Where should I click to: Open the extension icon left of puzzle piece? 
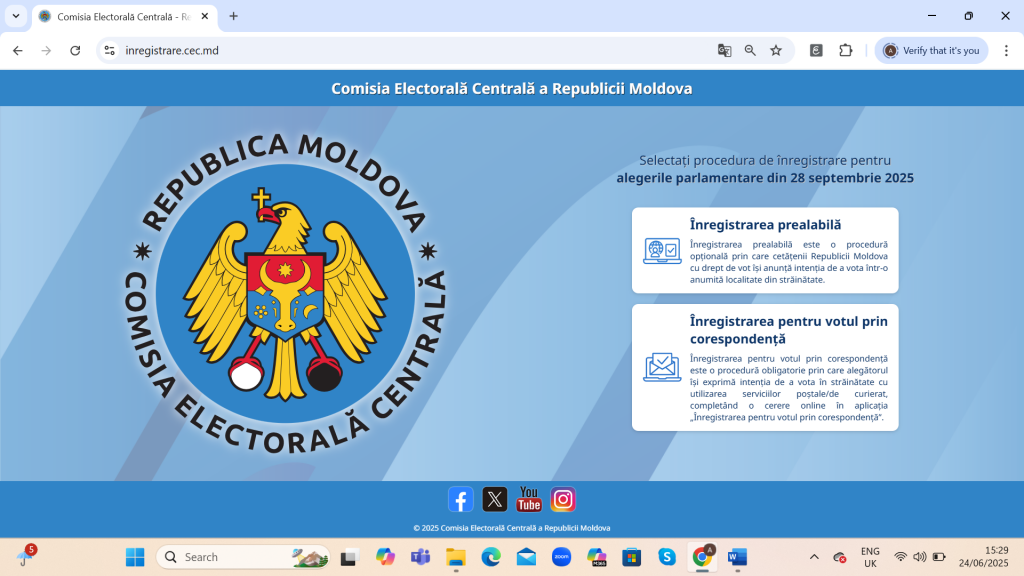click(x=816, y=50)
